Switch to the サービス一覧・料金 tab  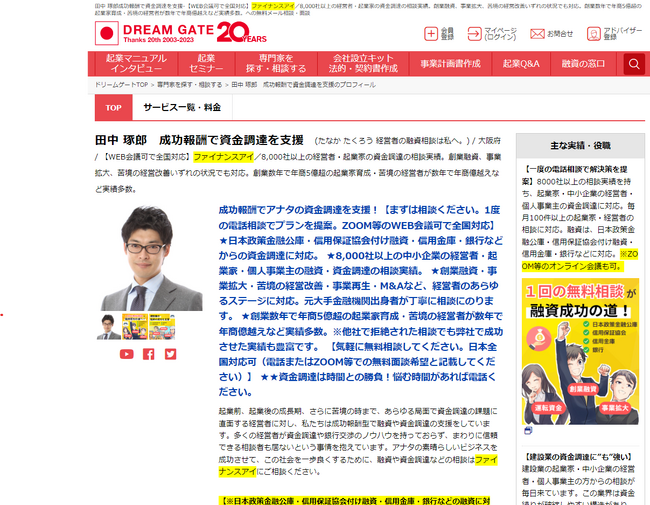pyautogui.click(x=182, y=107)
